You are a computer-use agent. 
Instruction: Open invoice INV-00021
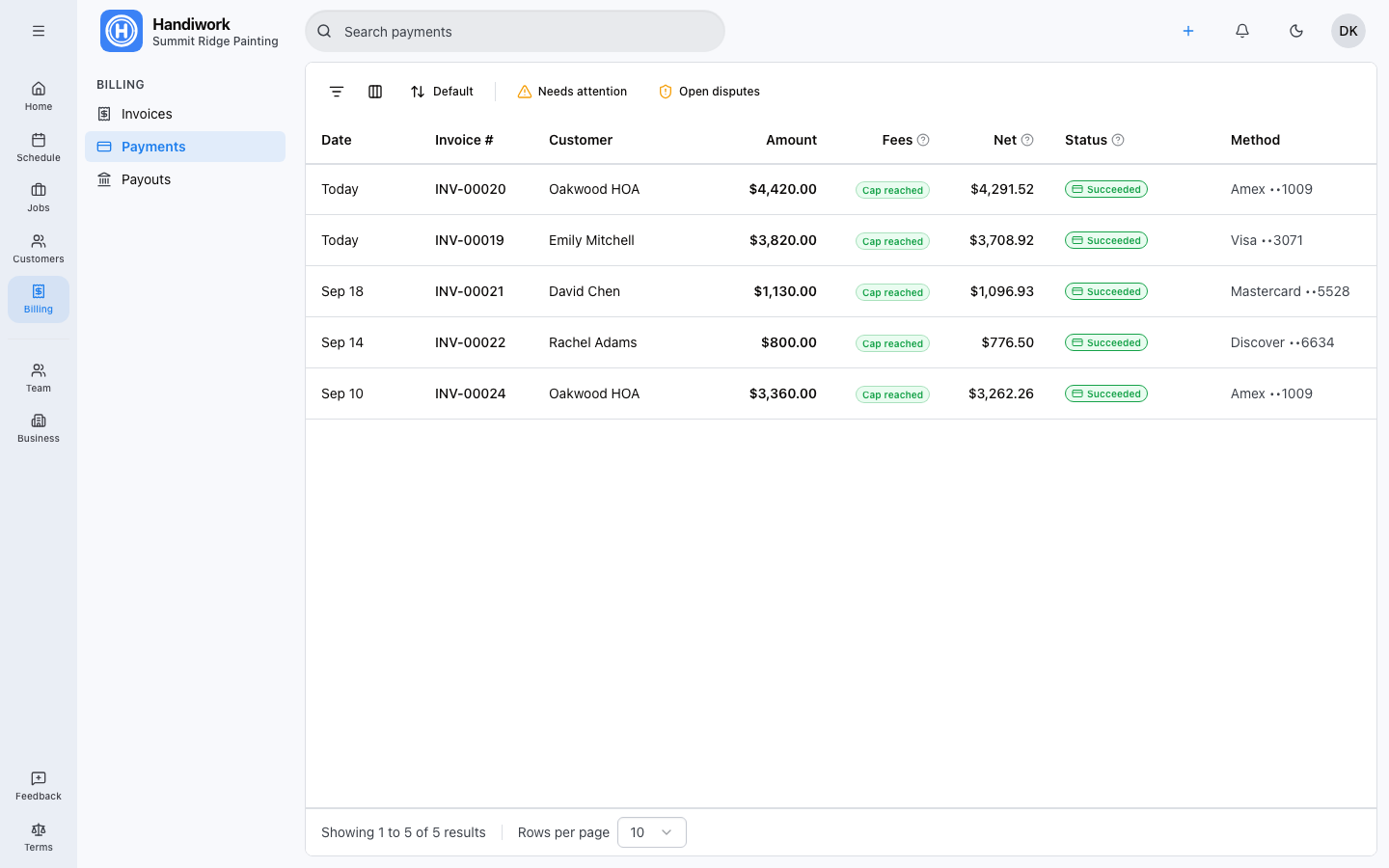click(x=470, y=291)
